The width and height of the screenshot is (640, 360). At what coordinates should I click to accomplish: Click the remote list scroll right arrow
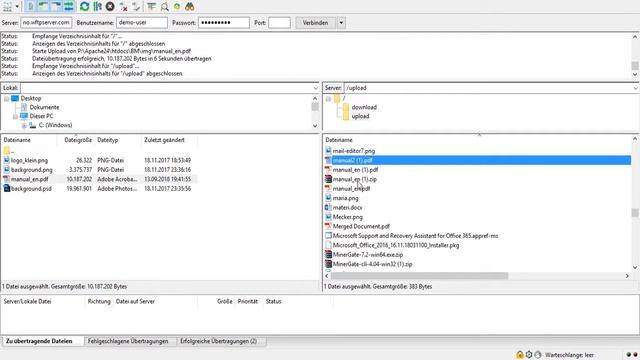[x=627, y=276]
